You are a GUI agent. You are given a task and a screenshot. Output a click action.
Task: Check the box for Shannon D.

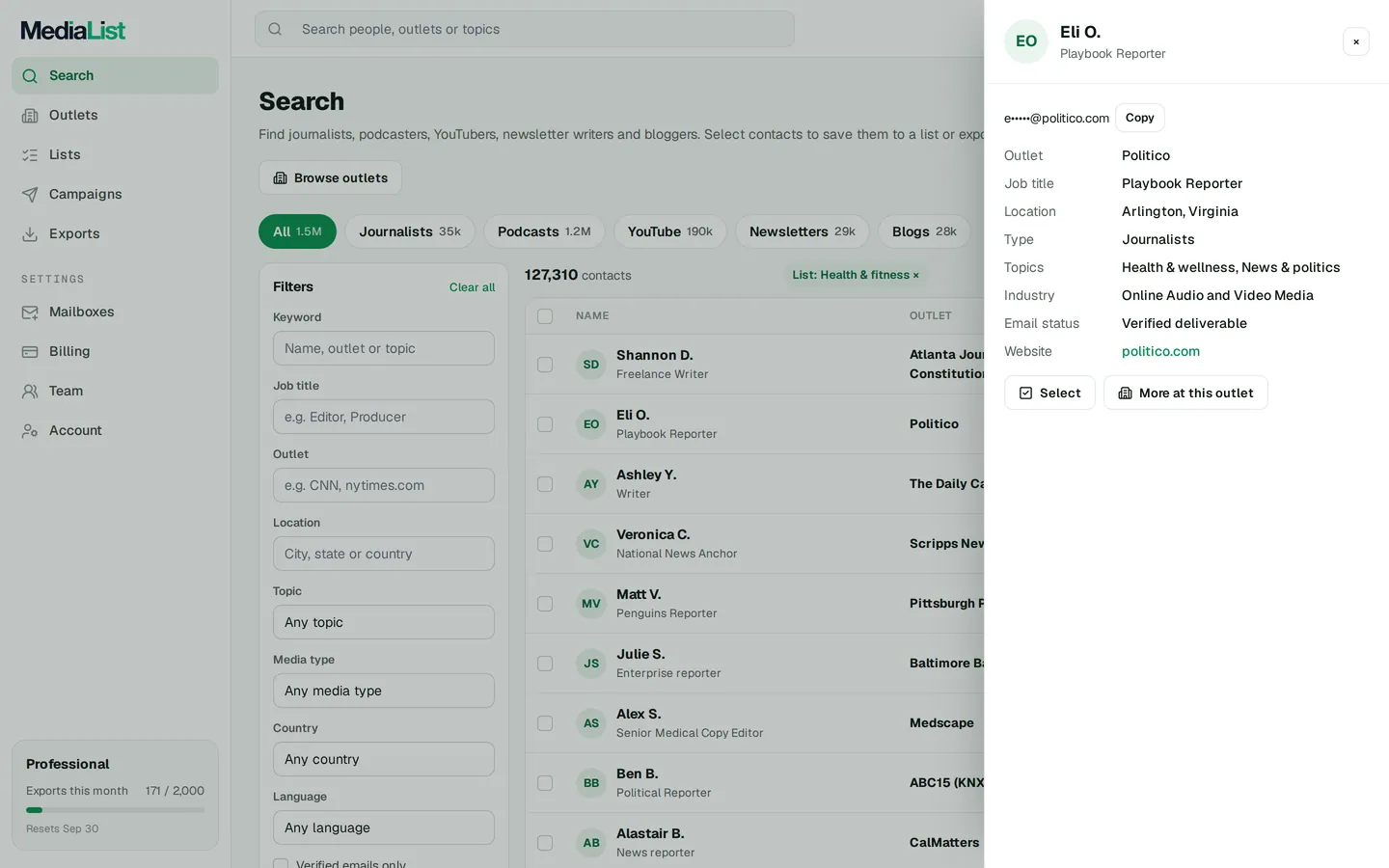pyautogui.click(x=545, y=365)
